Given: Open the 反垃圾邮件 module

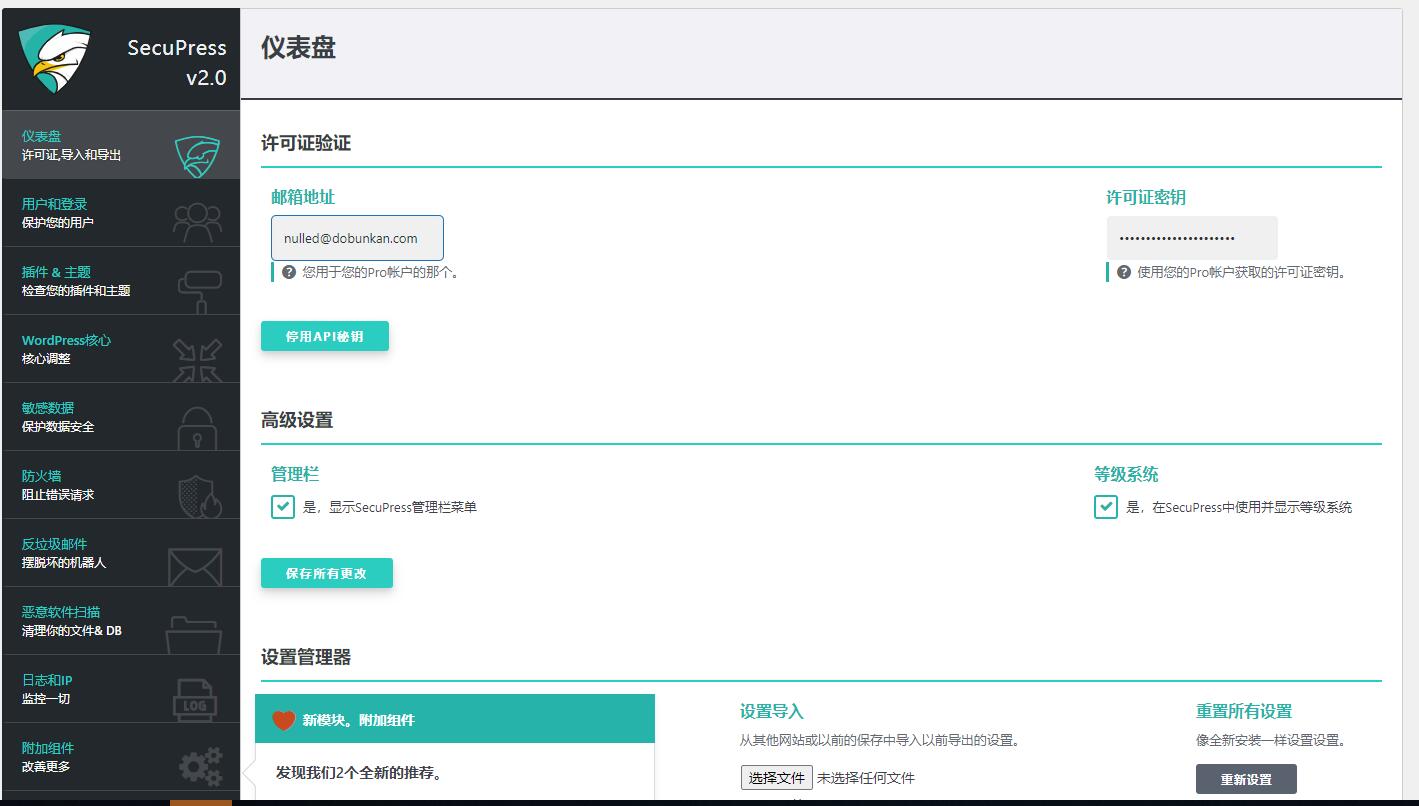Looking at the screenshot, I should coord(121,553).
